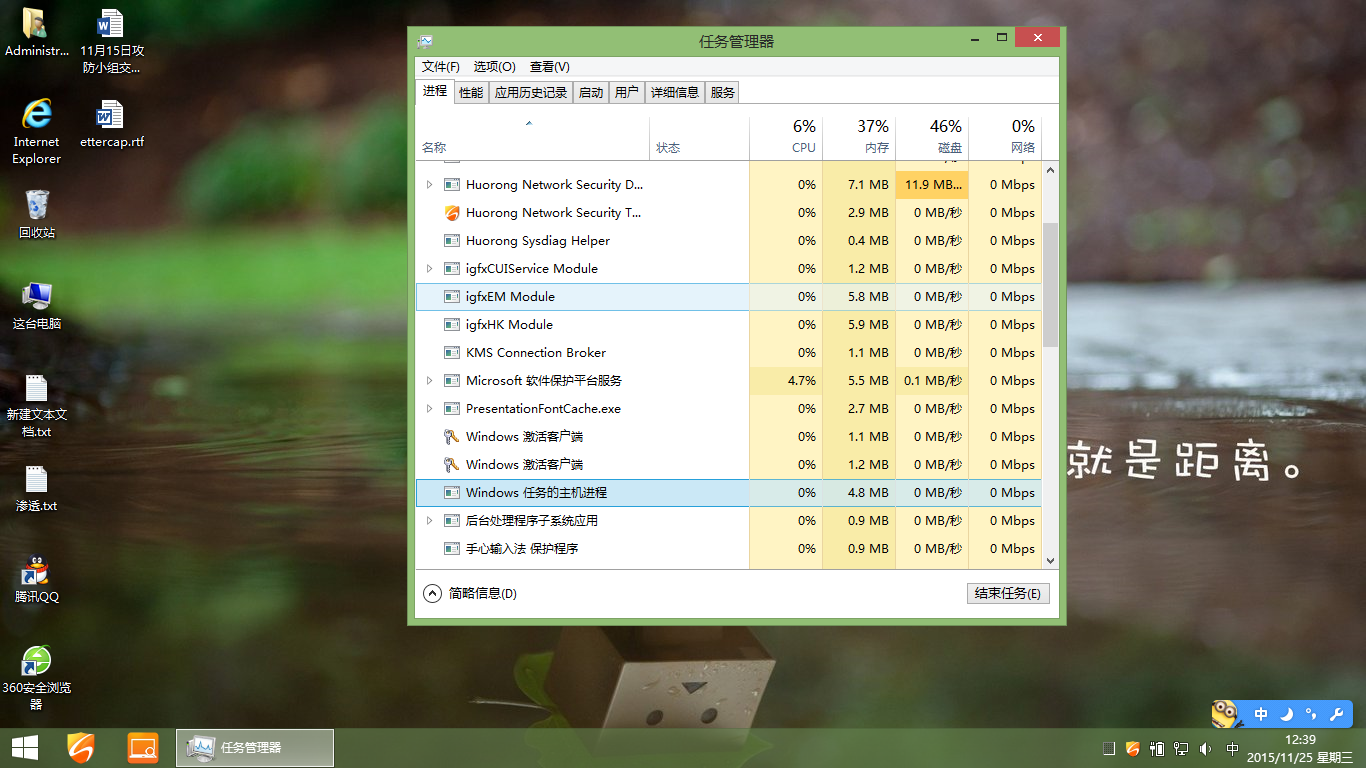Click the Huorong shield tray icon
The width and height of the screenshot is (1366, 768).
1133,748
